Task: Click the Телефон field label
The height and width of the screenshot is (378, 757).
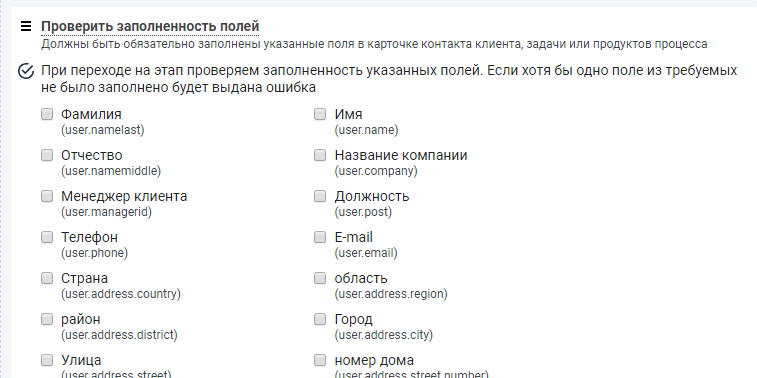Action: pos(89,237)
